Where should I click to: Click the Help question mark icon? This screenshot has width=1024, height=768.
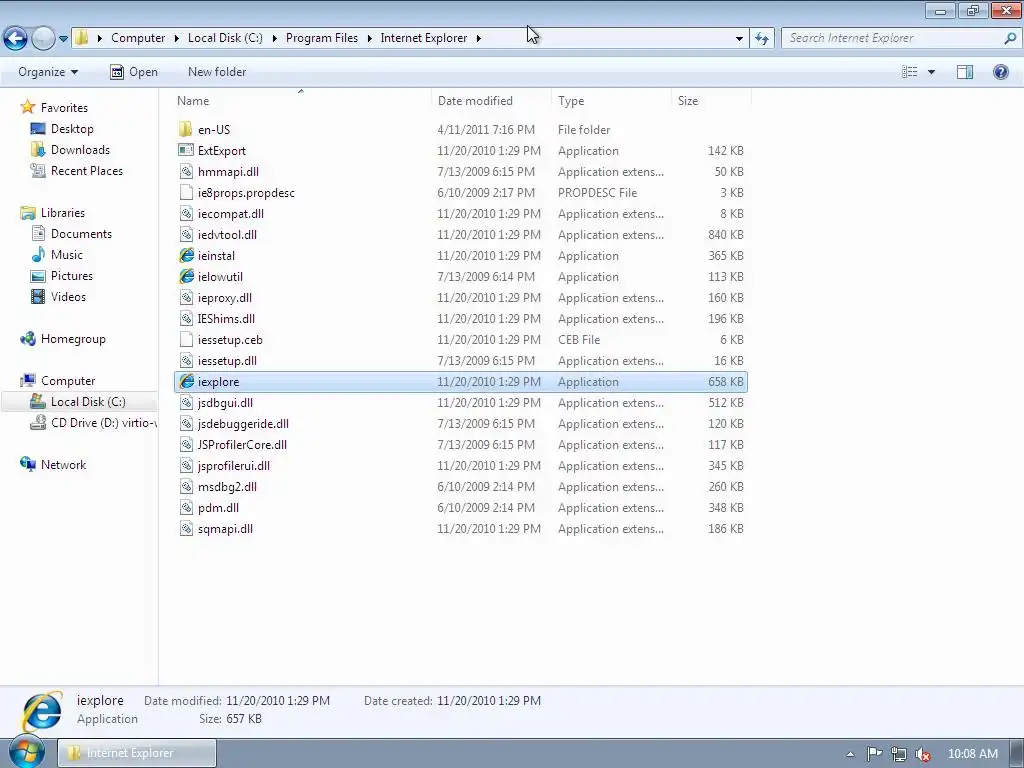click(x=1000, y=72)
